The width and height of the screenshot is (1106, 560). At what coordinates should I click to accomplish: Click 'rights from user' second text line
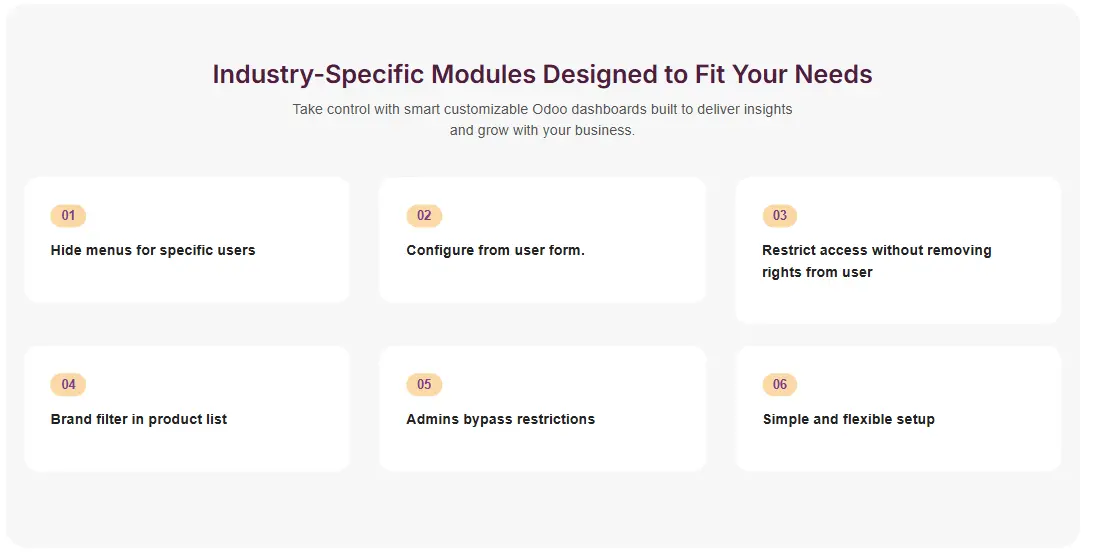817,272
